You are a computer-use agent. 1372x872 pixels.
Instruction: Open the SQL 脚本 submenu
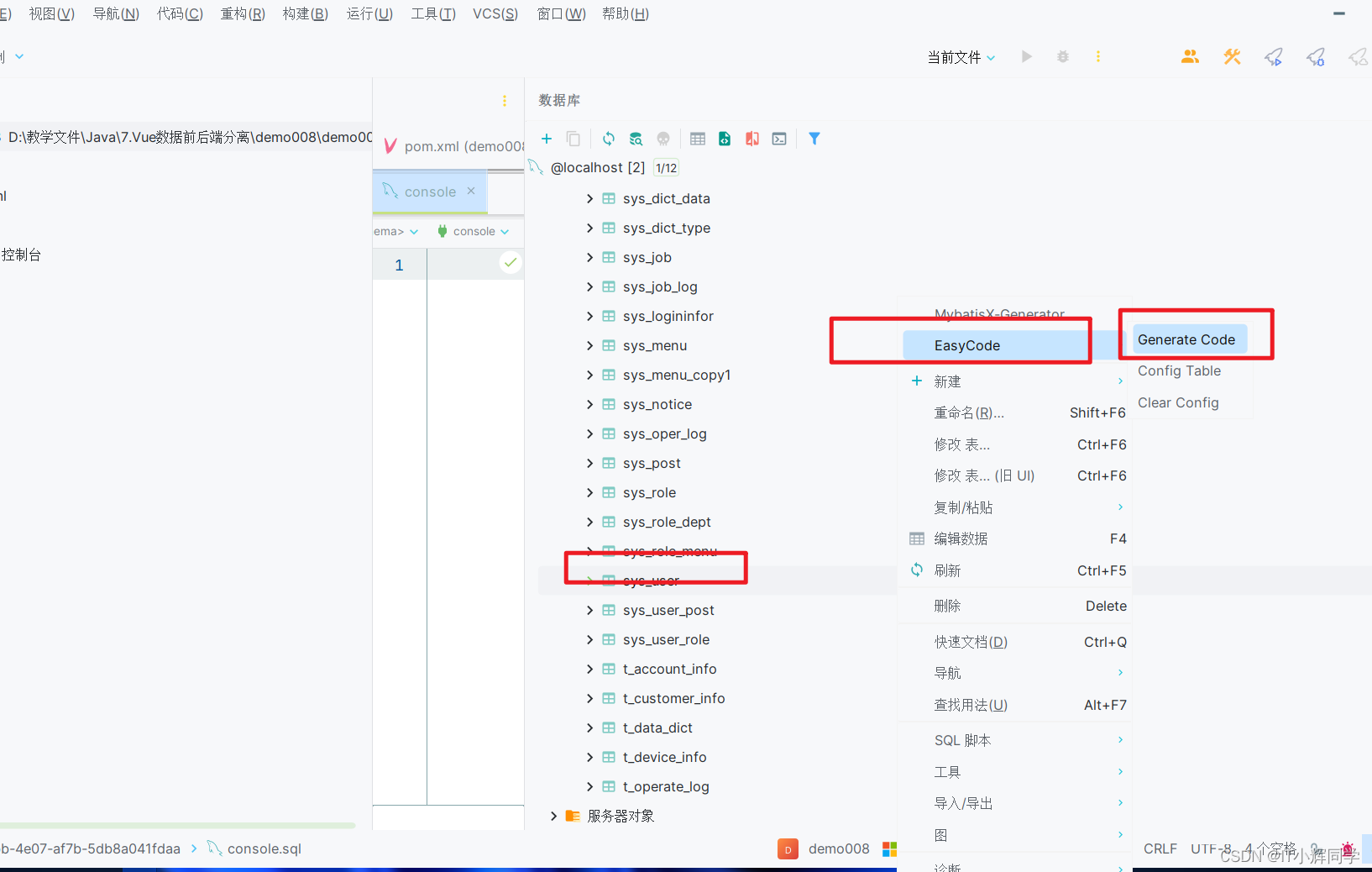coord(1014,740)
